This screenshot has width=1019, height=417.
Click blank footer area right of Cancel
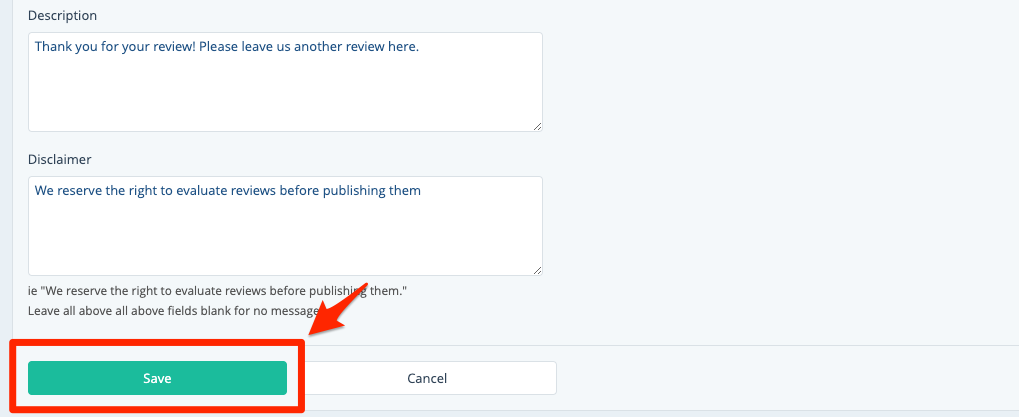[780, 378]
